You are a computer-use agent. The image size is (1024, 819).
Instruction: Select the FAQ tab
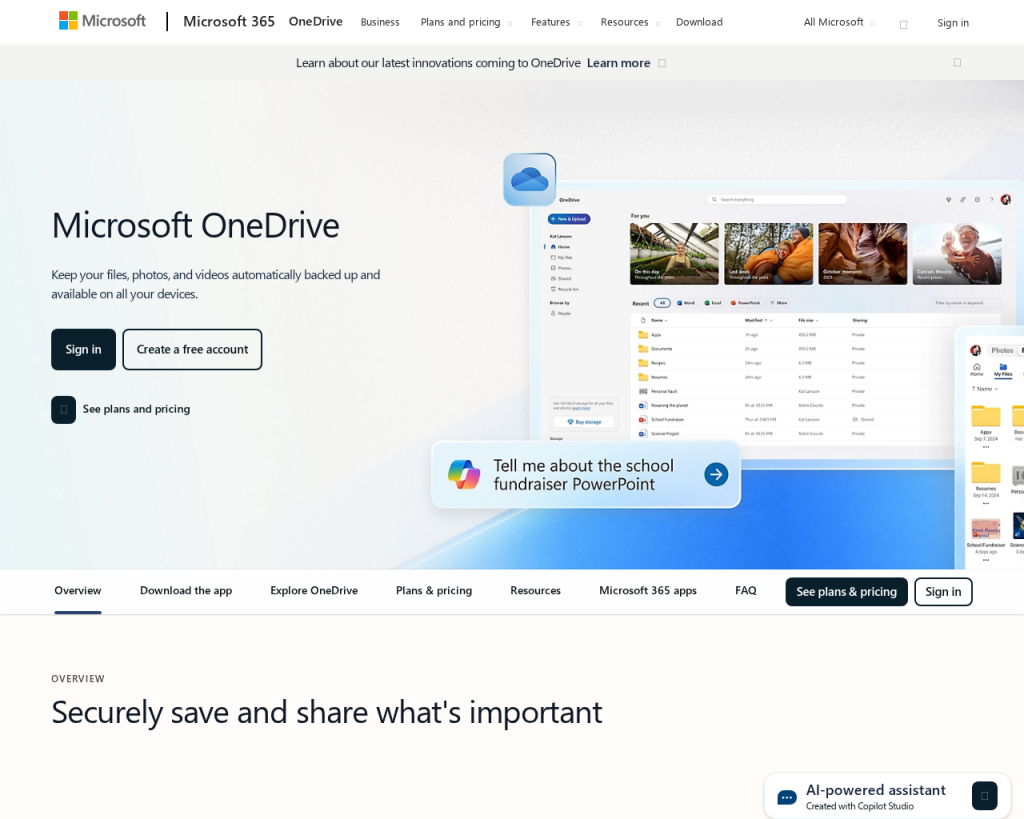click(746, 590)
